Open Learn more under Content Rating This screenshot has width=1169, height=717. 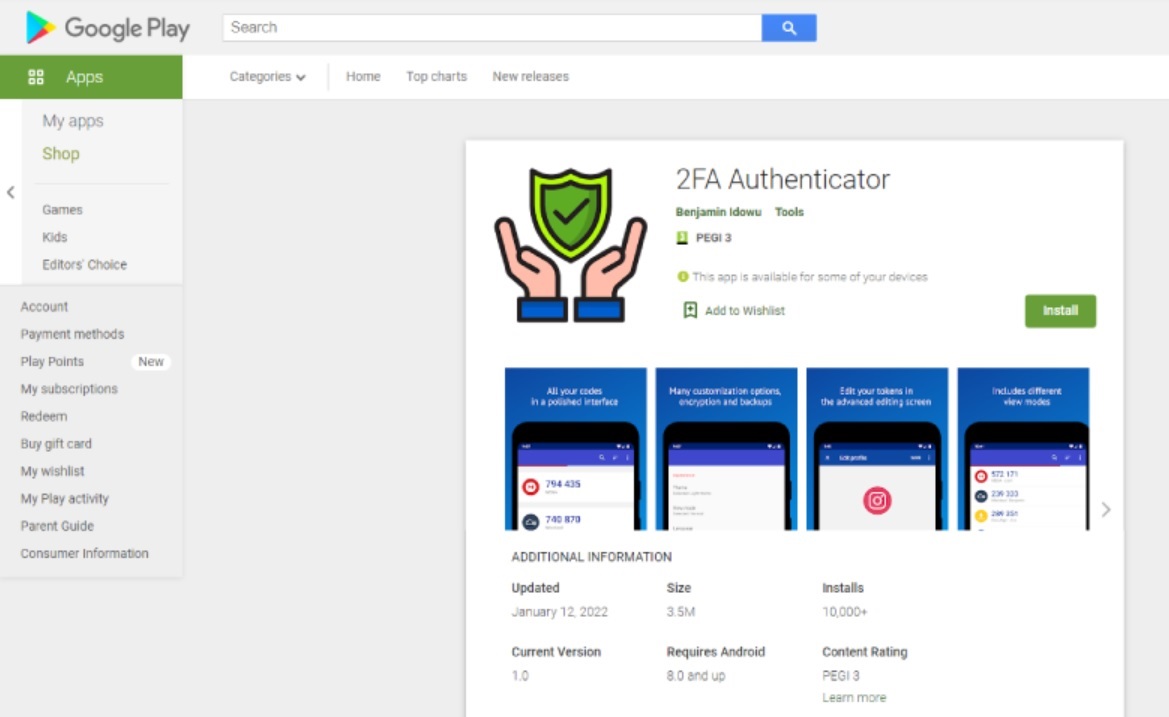click(854, 698)
